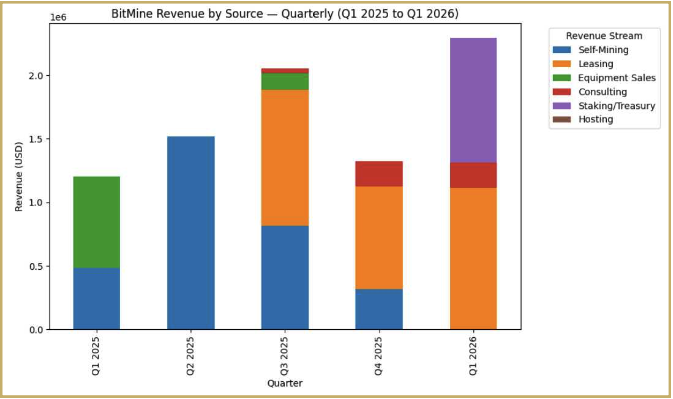Click the red Consulting segment atop Q3 2025
The height and width of the screenshot is (399, 673).
285,71
